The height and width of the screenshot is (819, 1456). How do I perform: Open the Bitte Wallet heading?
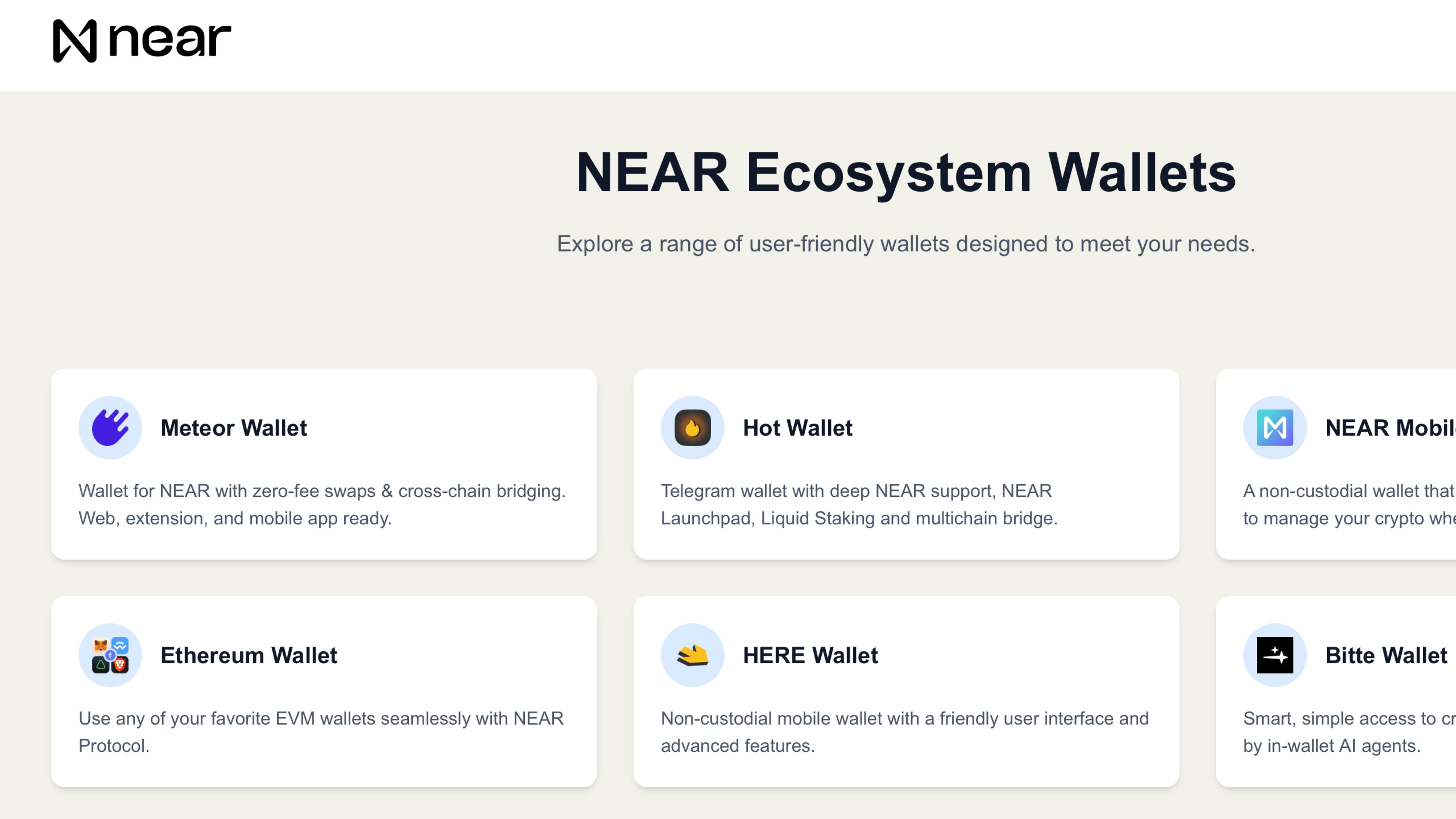(1387, 655)
